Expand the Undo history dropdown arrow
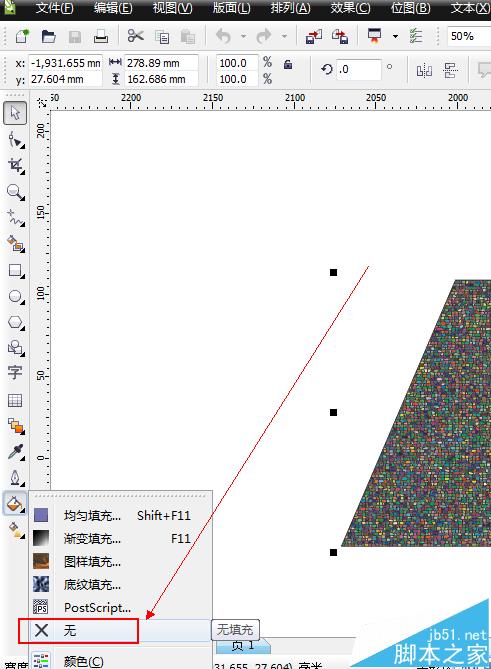 point(243,37)
